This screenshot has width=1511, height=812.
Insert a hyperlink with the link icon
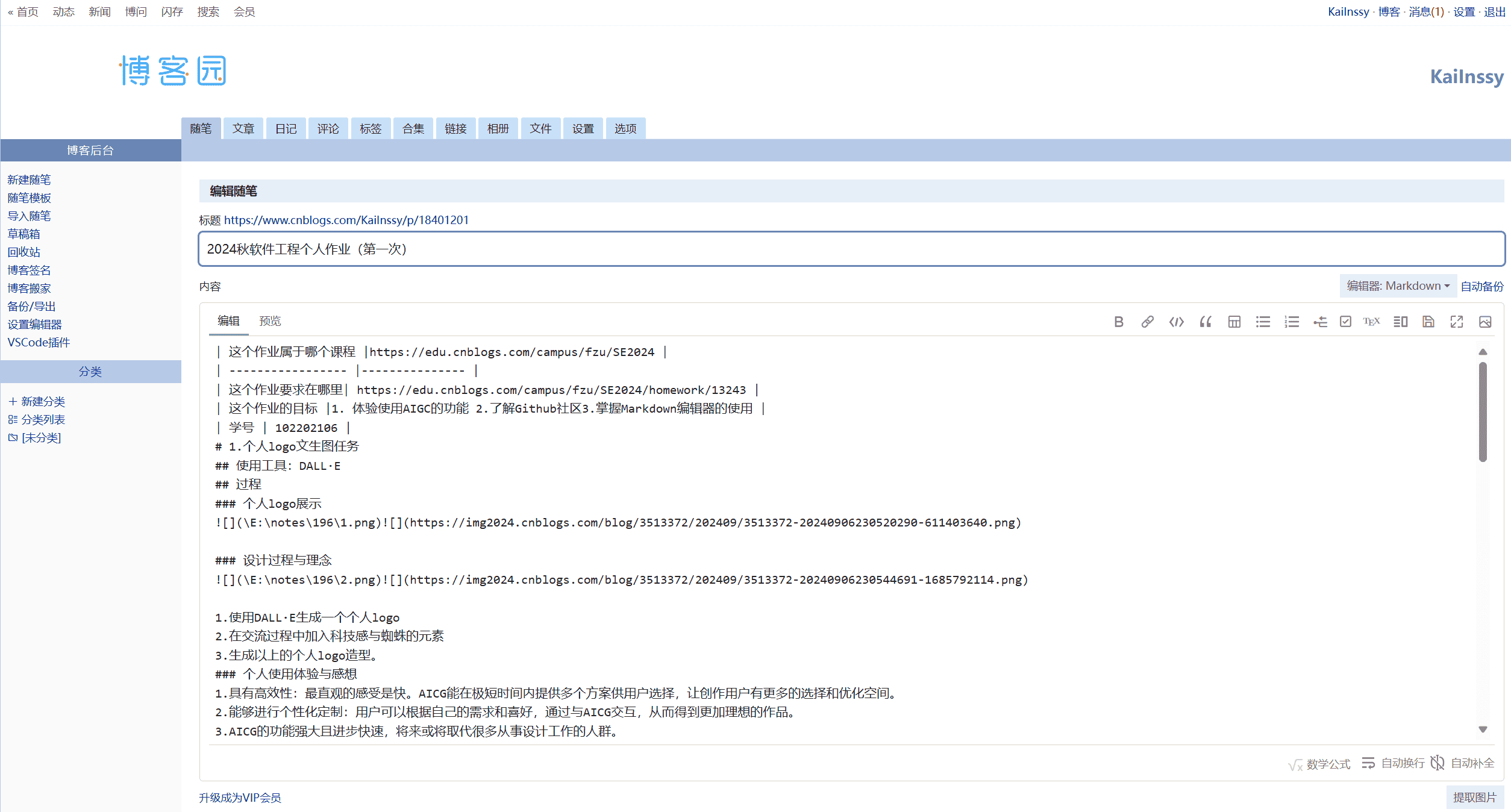[1147, 322]
